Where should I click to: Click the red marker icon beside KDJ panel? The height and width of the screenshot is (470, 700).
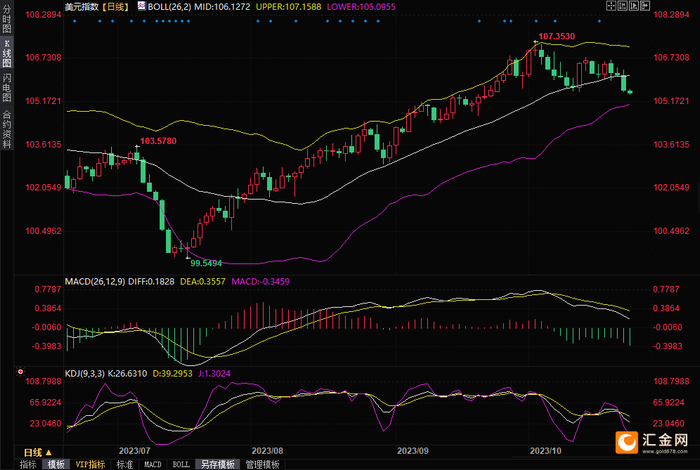tap(21, 371)
